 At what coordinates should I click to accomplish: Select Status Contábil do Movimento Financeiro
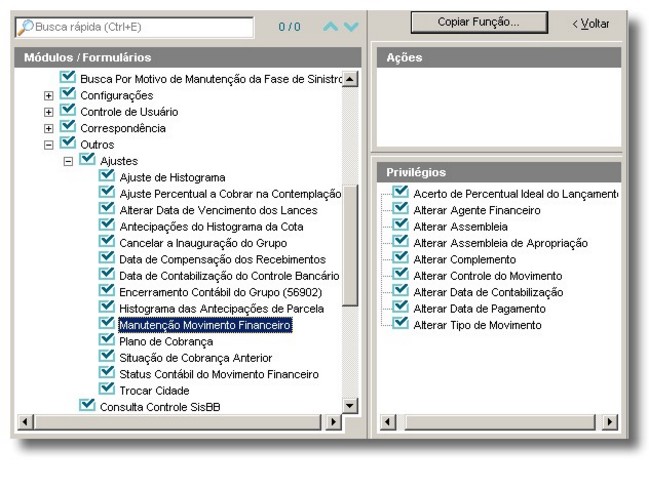tap(219, 375)
